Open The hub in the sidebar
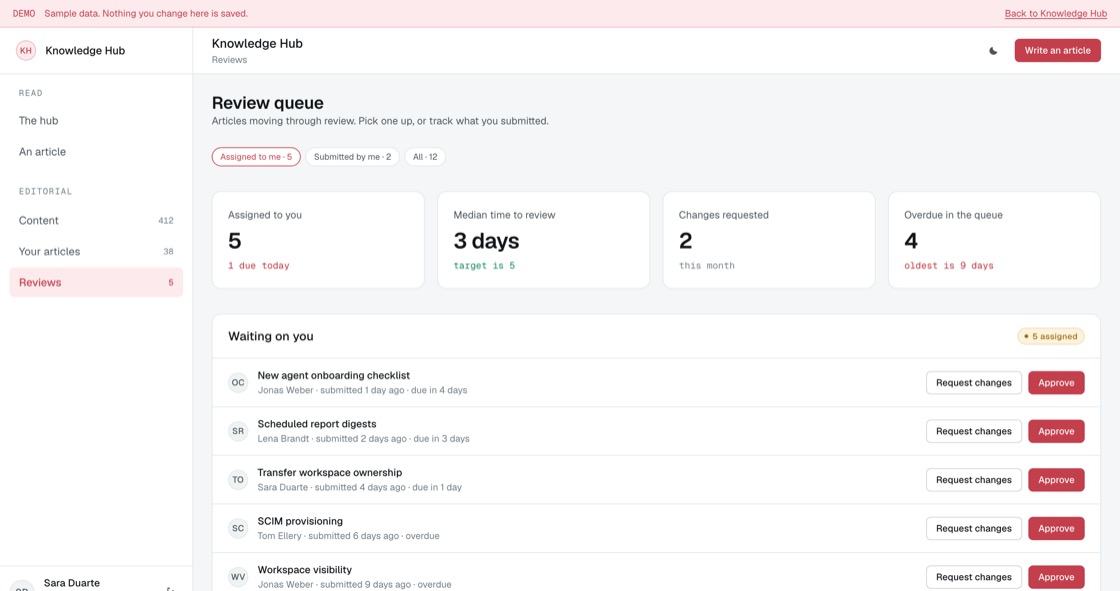The height and width of the screenshot is (591, 1120). pos(96,121)
